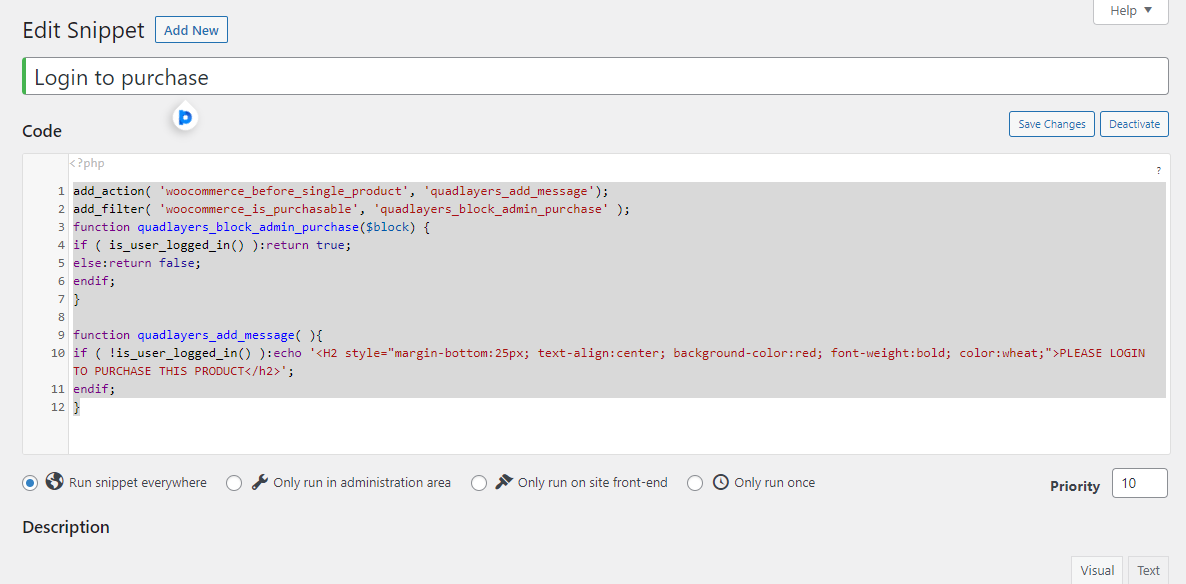Switch to the Text editor tab

point(1148,570)
